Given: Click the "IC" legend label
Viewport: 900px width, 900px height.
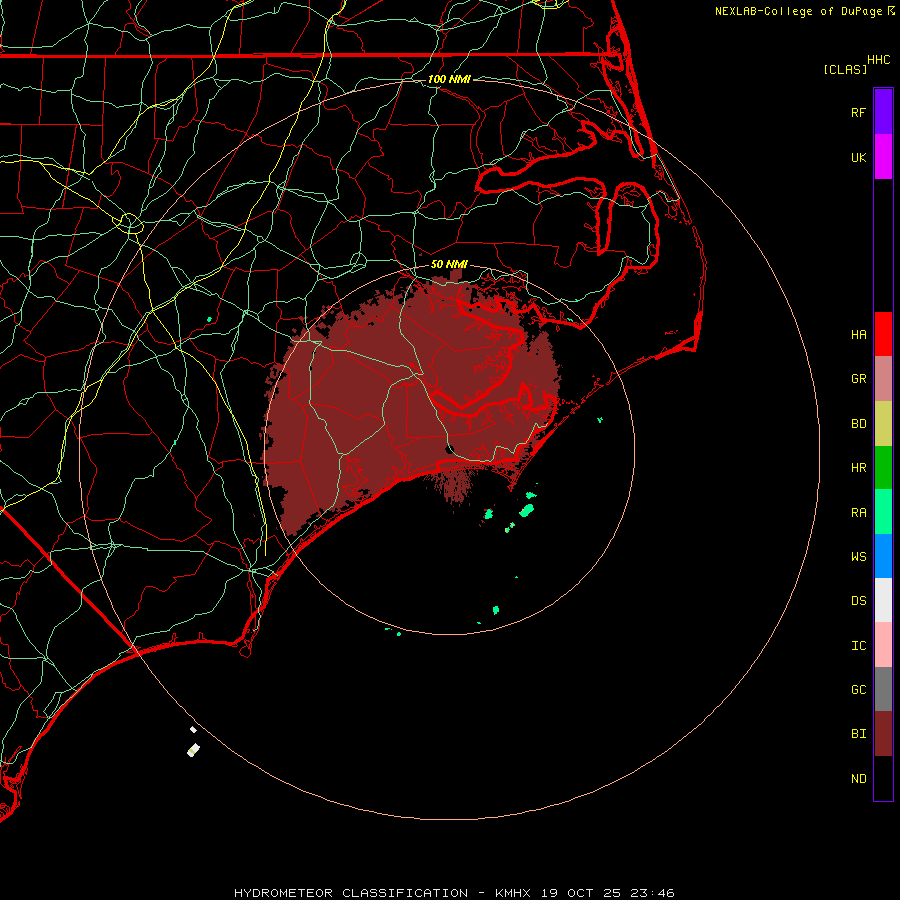Looking at the screenshot, I should (x=858, y=646).
